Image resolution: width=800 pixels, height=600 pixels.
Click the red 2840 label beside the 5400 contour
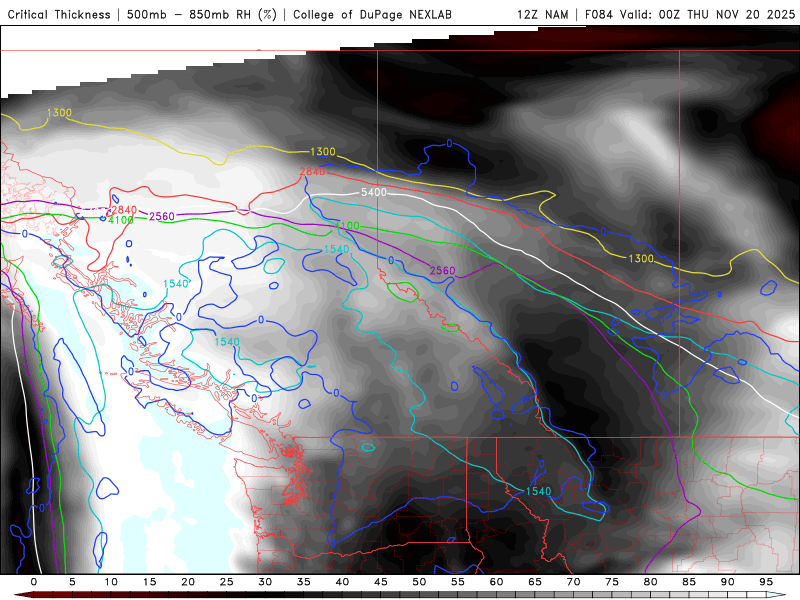pos(312,171)
